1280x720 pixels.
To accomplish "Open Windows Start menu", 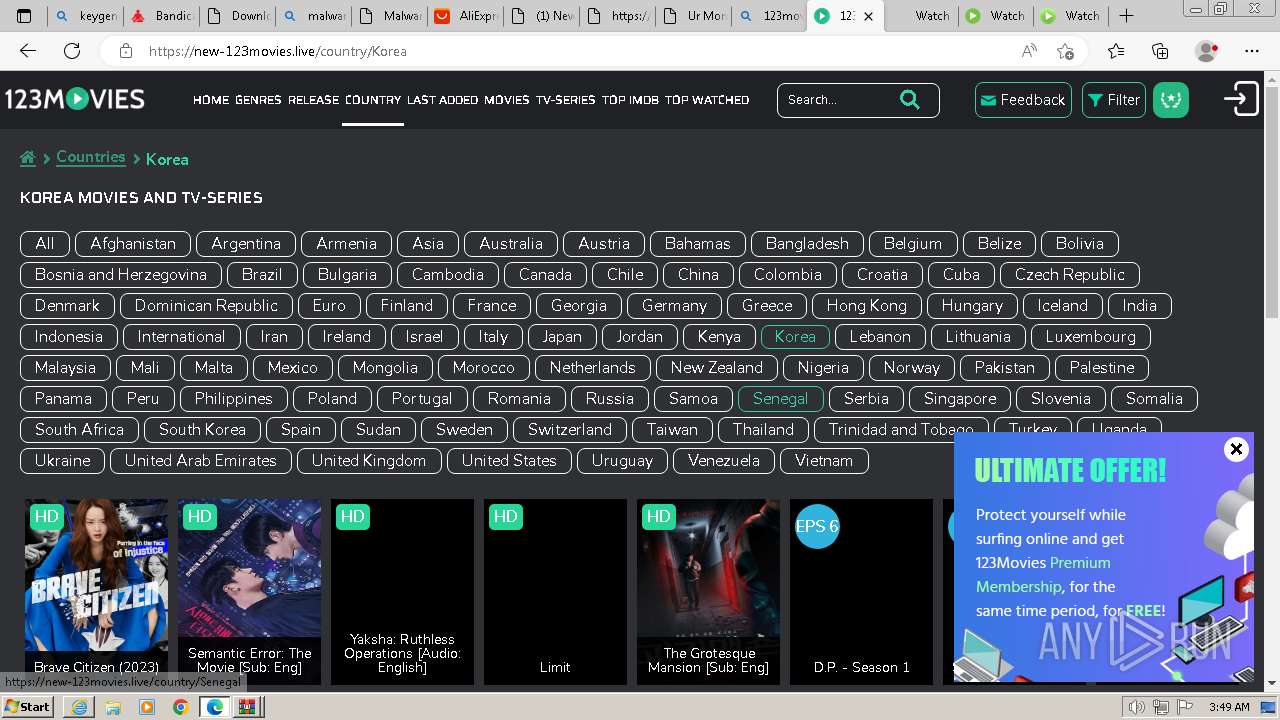I will click(x=27, y=706).
